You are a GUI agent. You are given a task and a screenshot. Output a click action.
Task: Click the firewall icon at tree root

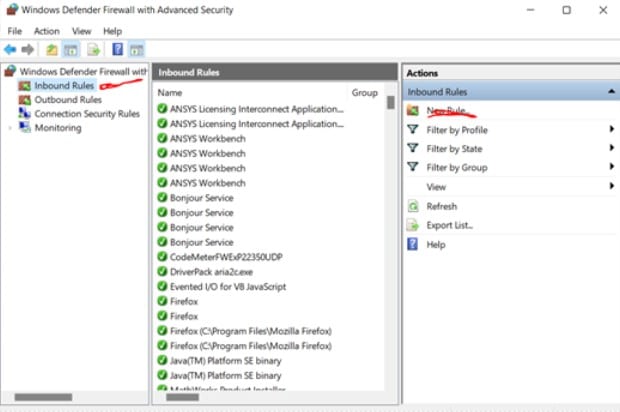pyautogui.click(x=10, y=71)
